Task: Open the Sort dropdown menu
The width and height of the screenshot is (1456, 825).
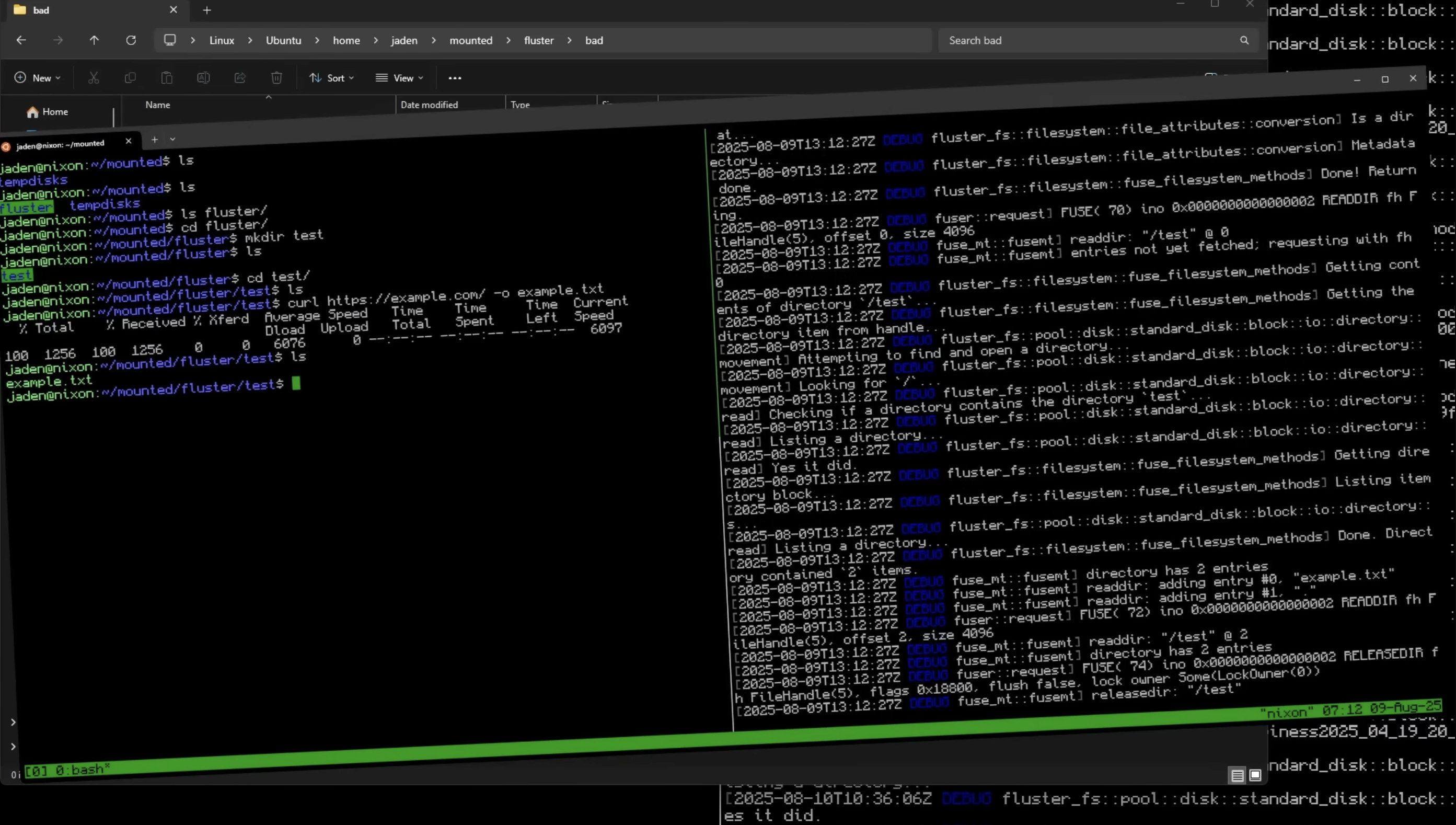Action: click(x=332, y=77)
